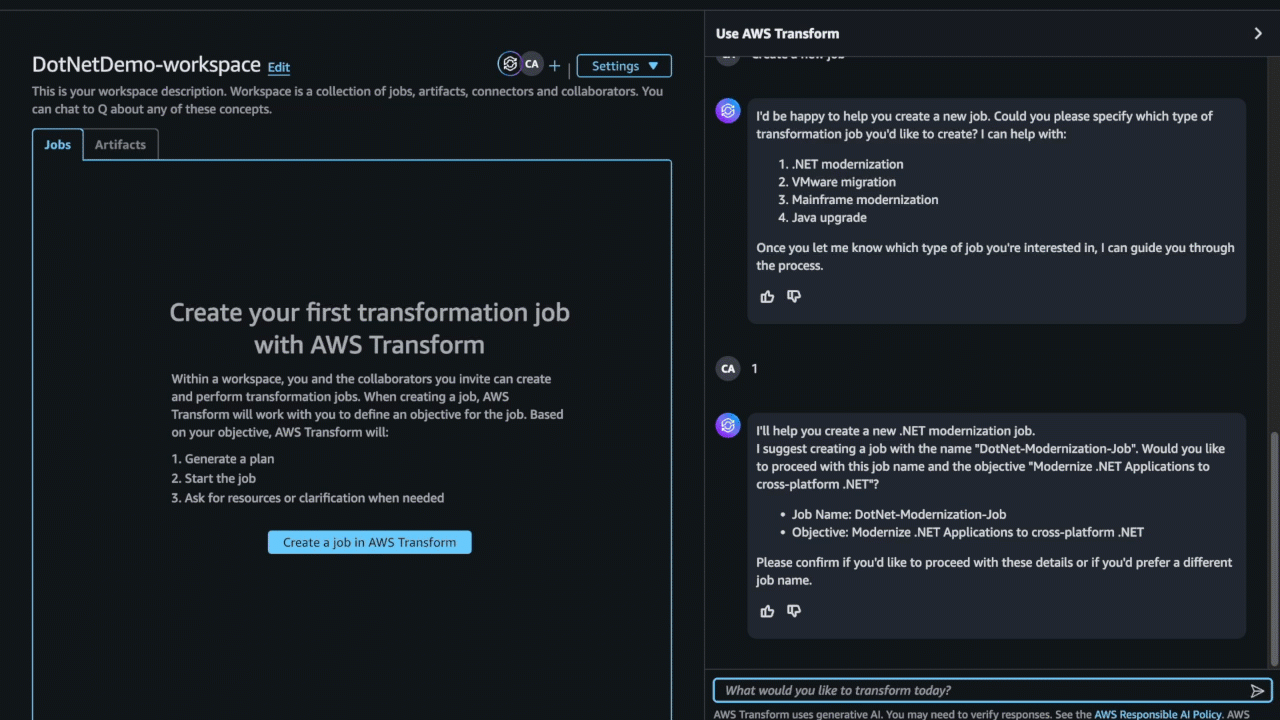Thumbs down the job type list response
1280x720 pixels.
[794, 296]
